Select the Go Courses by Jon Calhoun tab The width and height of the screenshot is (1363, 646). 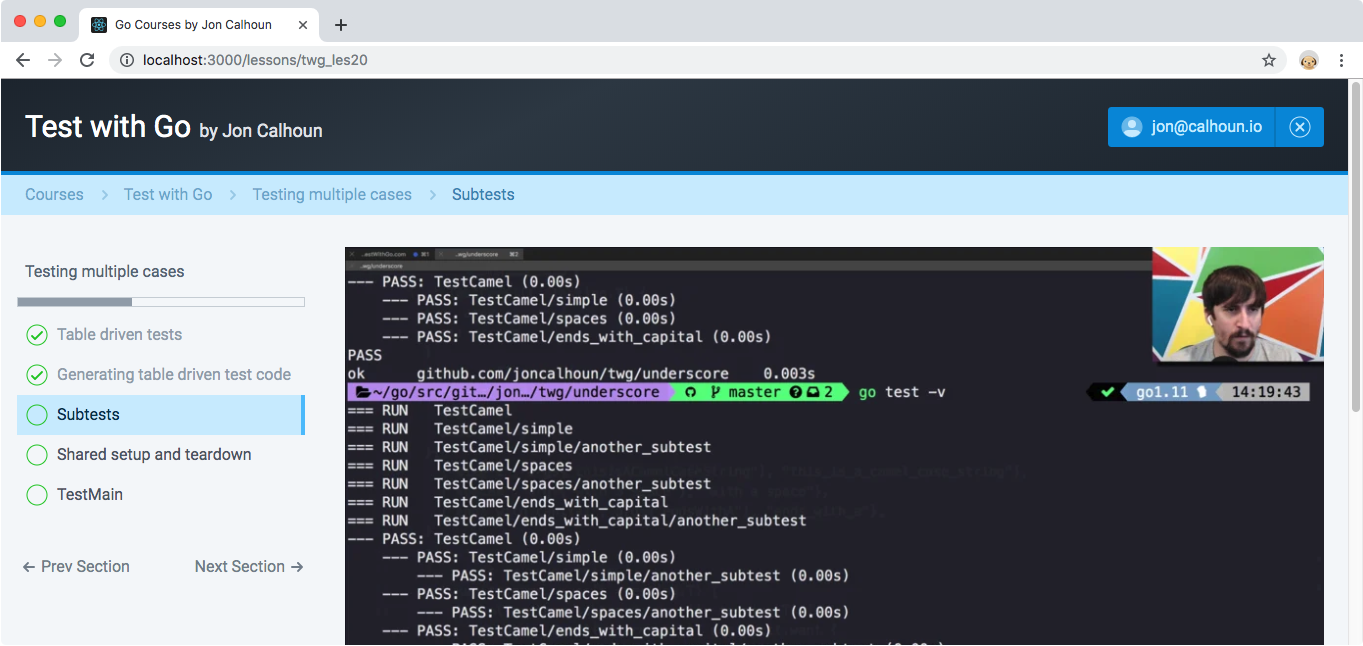click(197, 25)
